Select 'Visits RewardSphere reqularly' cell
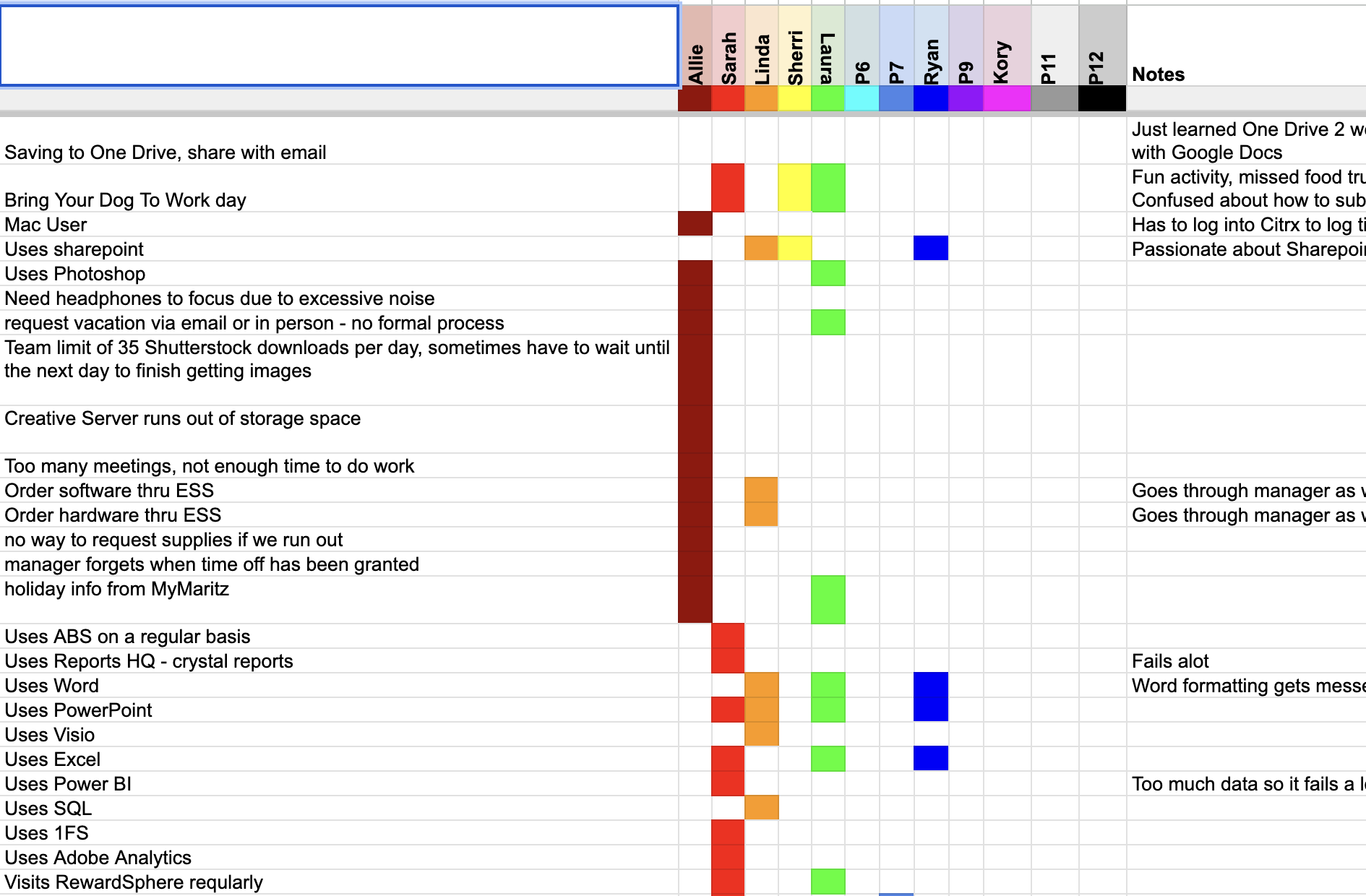This screenshot has height=896, width=1366. point(339,882)
